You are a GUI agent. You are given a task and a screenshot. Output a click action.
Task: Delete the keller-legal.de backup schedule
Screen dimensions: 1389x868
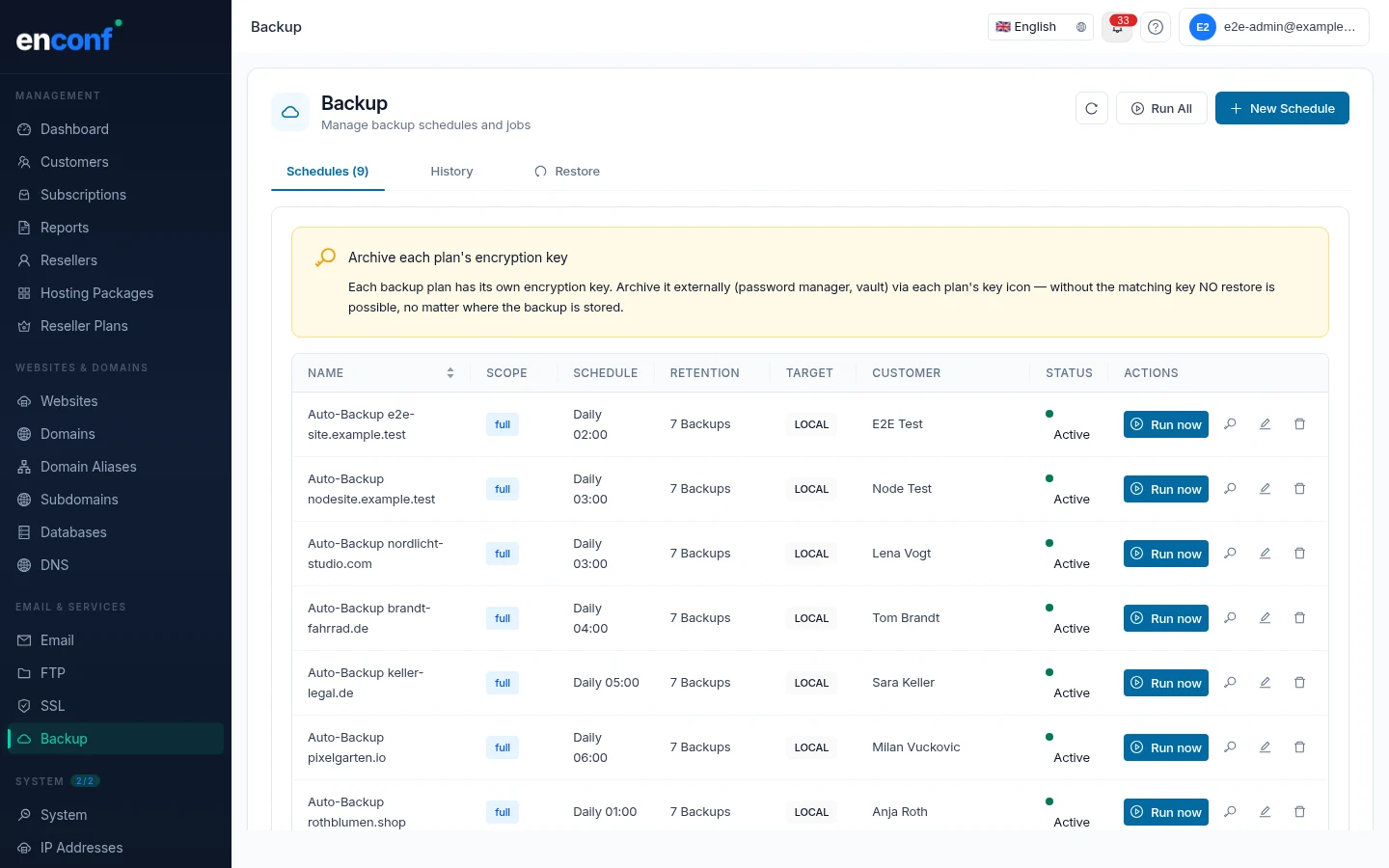point(1299,683)
